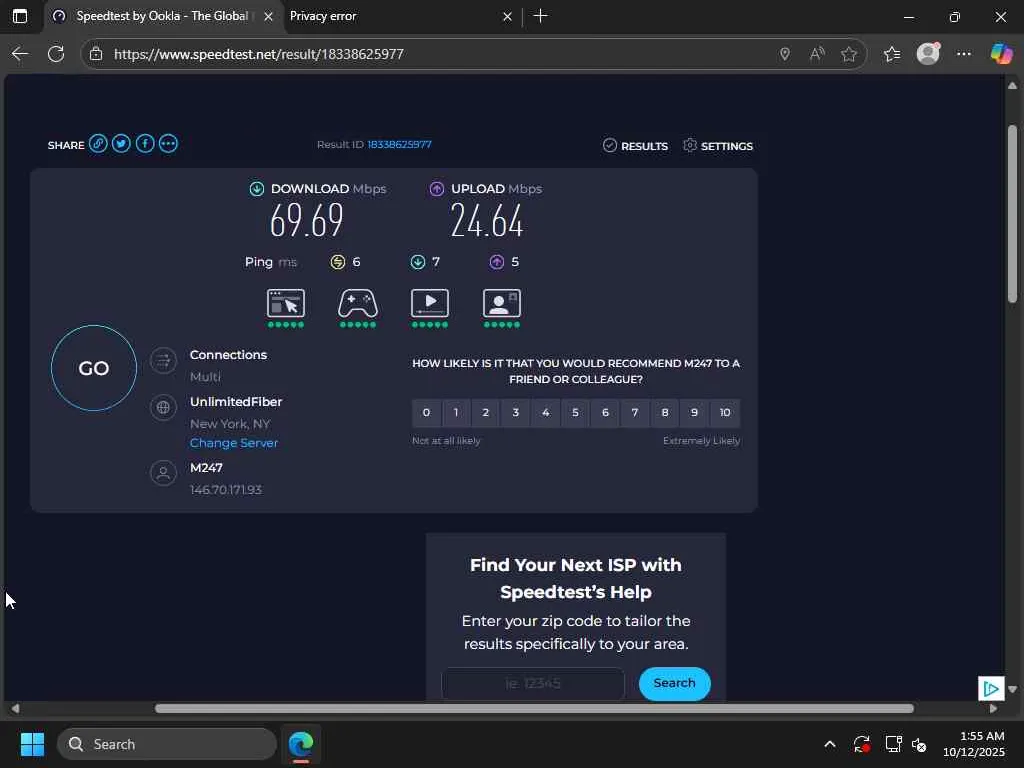Image resolution: width=1024 pixels, height=768 pixels.
Task: Click the ISP user icon
Action: [163, 473]
